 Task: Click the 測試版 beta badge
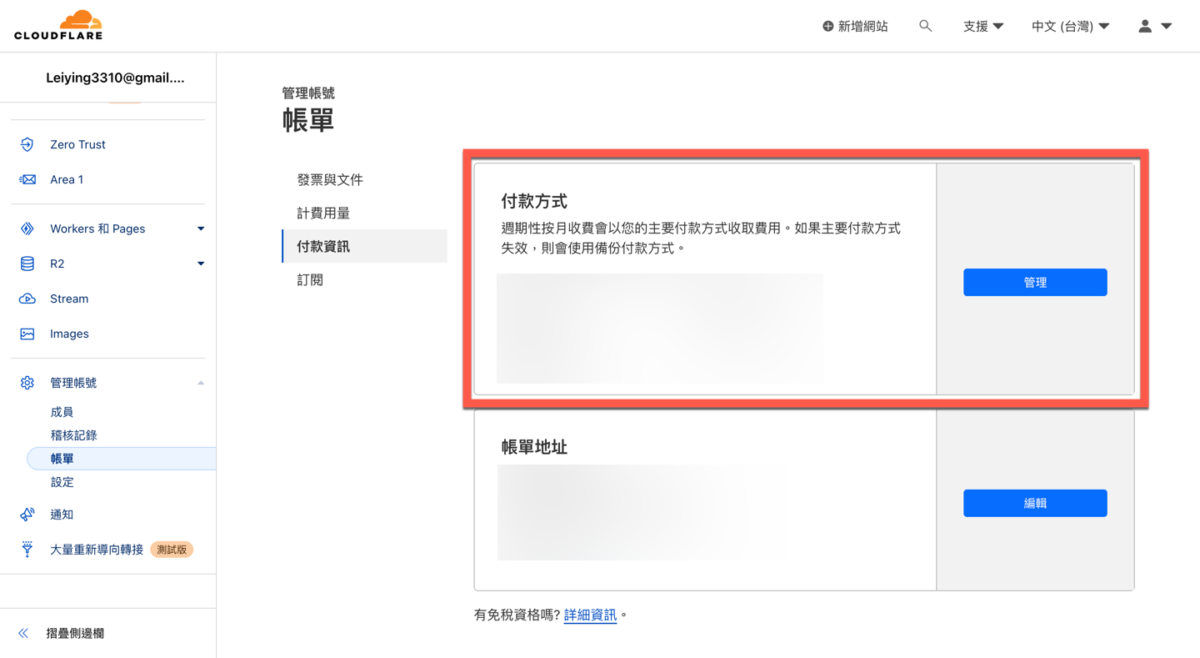pyautogui.click(x=172, y=550)
